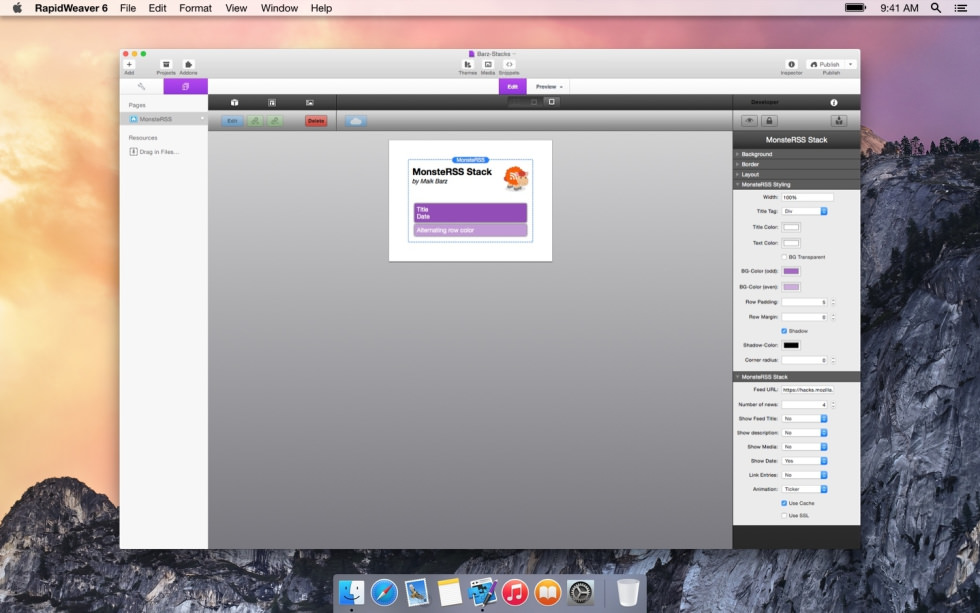
Task: Open the Show Date dropdown
Action: click(x=804, y=461)
